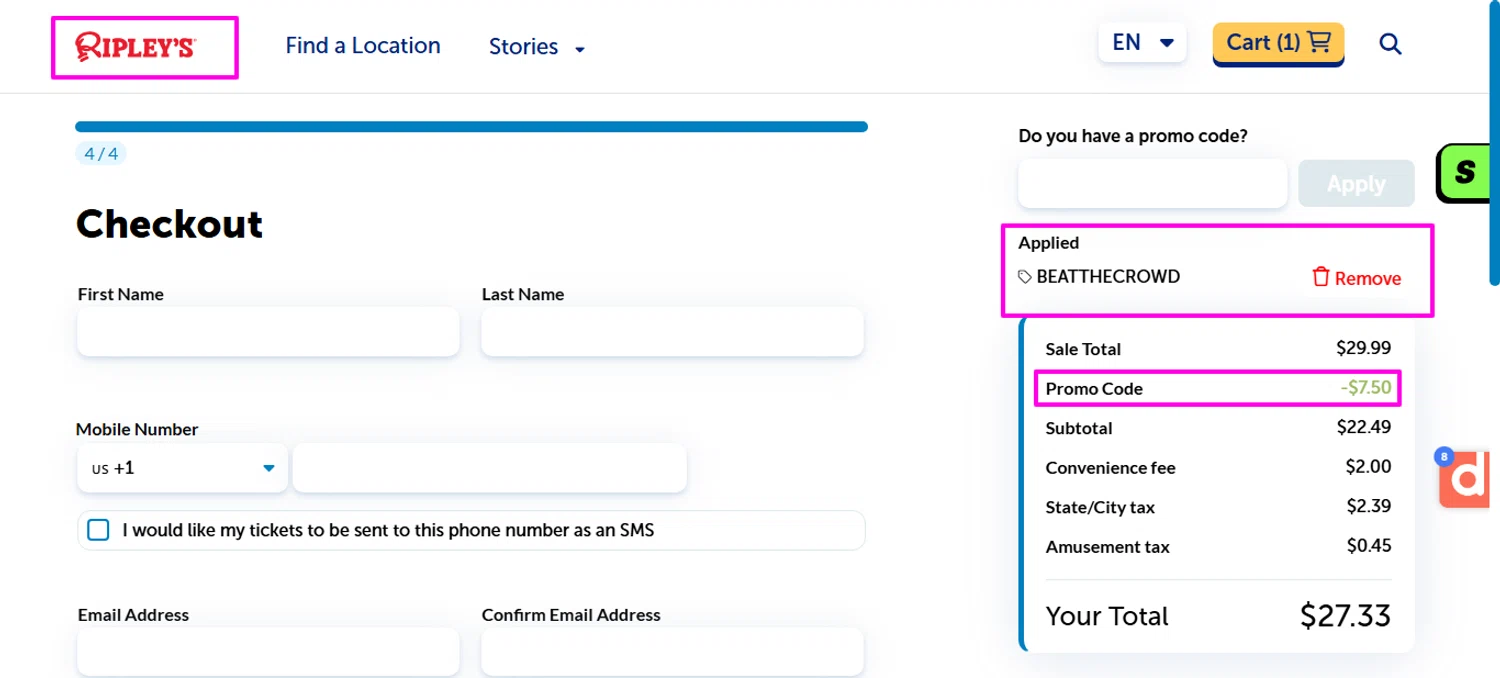
Task: Click the Convenience fee $2.00 amount
Action: pos(1368,466)
